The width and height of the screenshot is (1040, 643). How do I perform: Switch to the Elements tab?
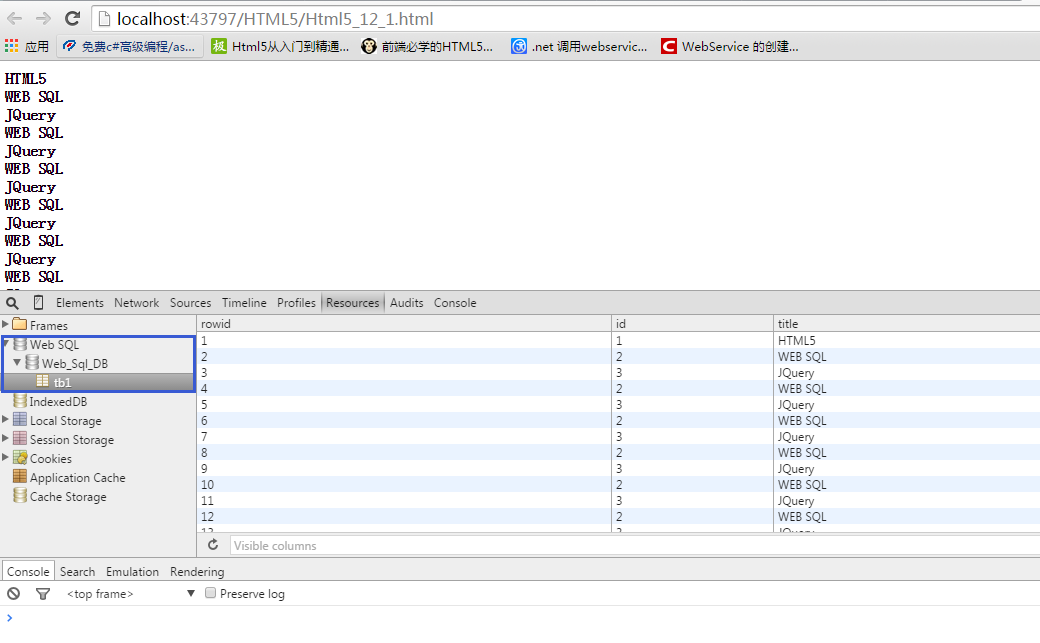click(80, 303)
